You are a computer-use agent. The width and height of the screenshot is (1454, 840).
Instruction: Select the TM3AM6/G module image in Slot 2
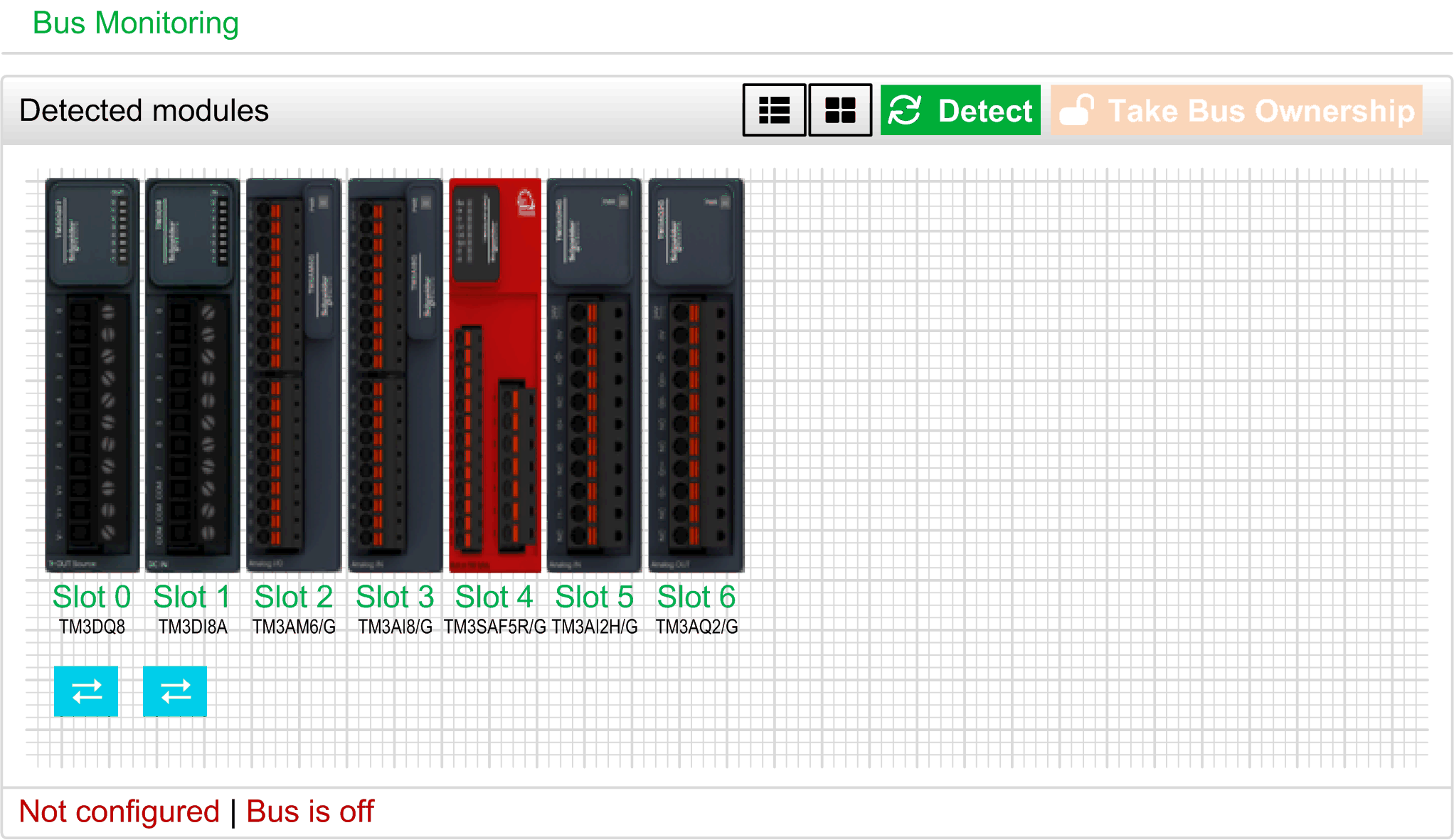[294, 375]
